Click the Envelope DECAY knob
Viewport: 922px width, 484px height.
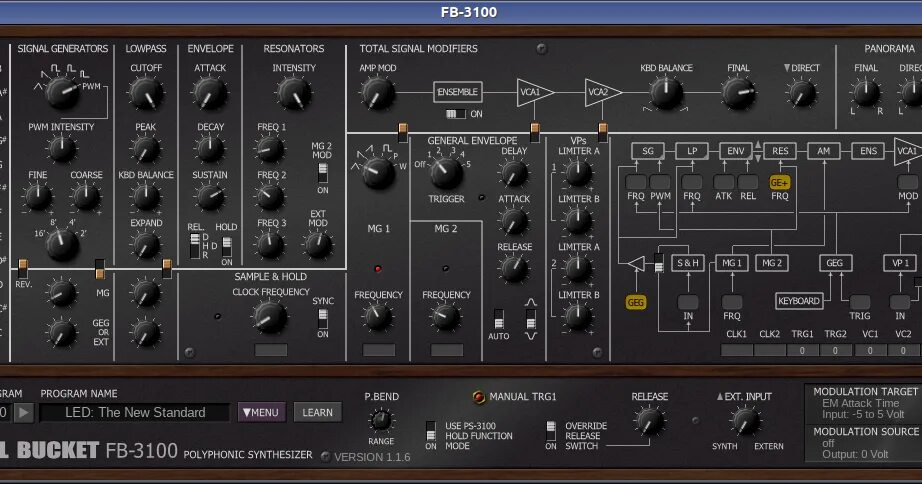click(210, 149)
